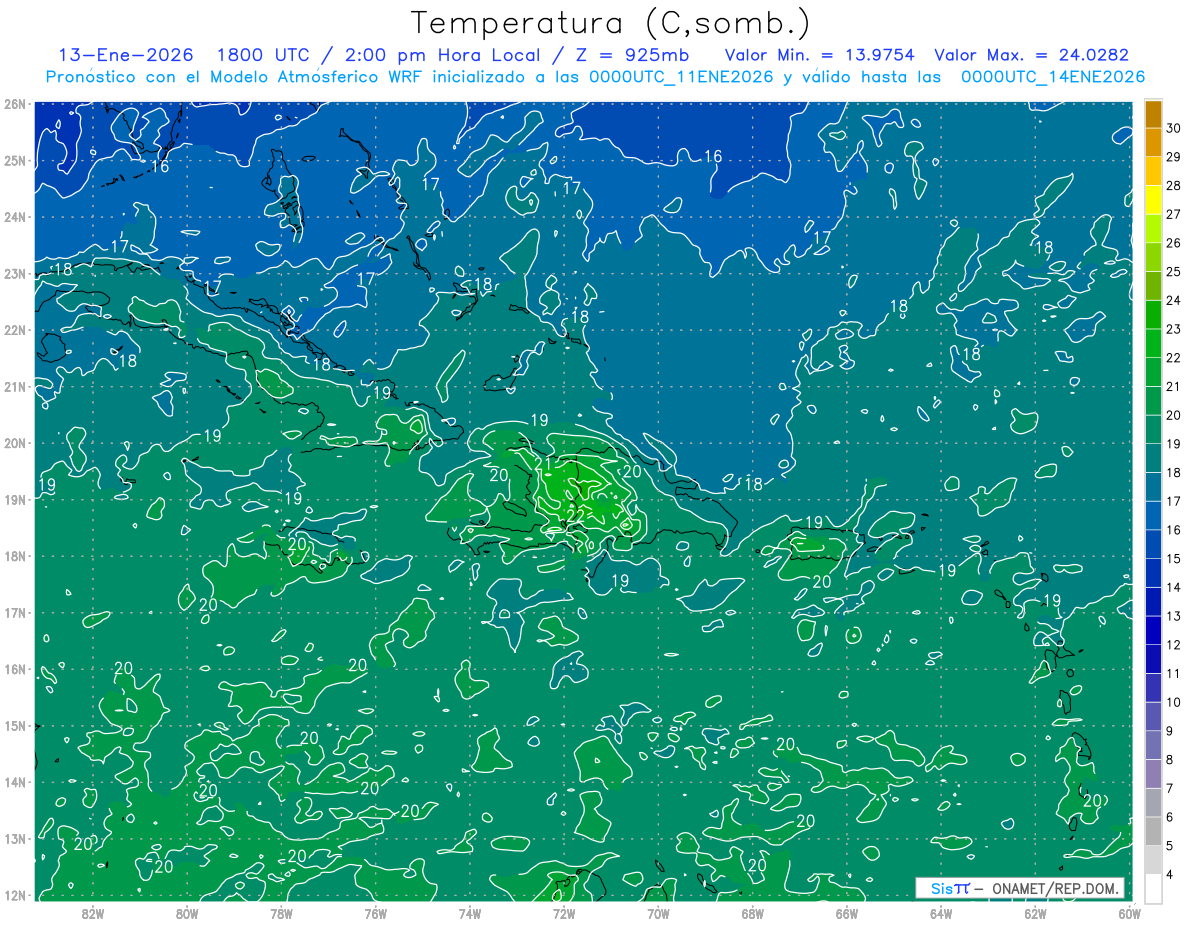Viewport: 1200px width, 927px height.
Task: Click the '24N' latitude axis label
Action: pos(15,217)
